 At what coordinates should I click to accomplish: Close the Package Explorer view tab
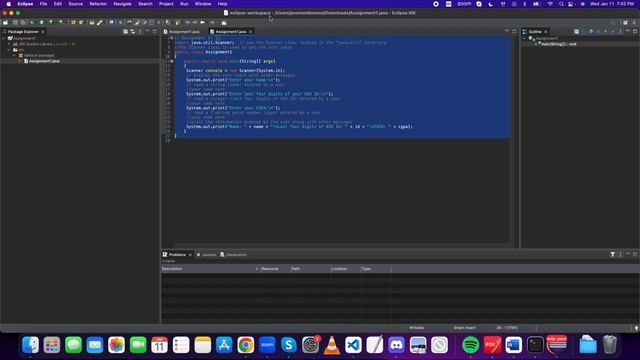[x=43, y=32]
